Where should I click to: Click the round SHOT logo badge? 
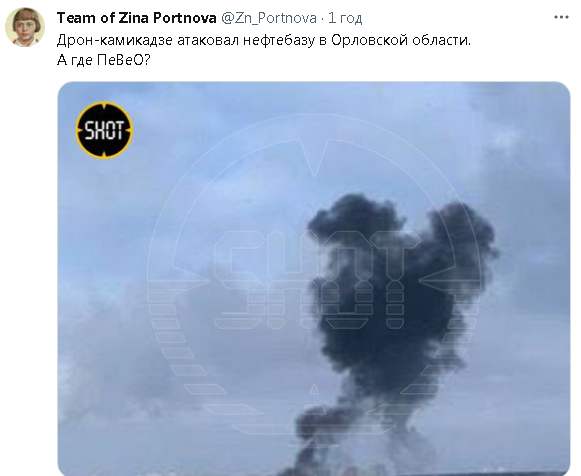[104, 130]
